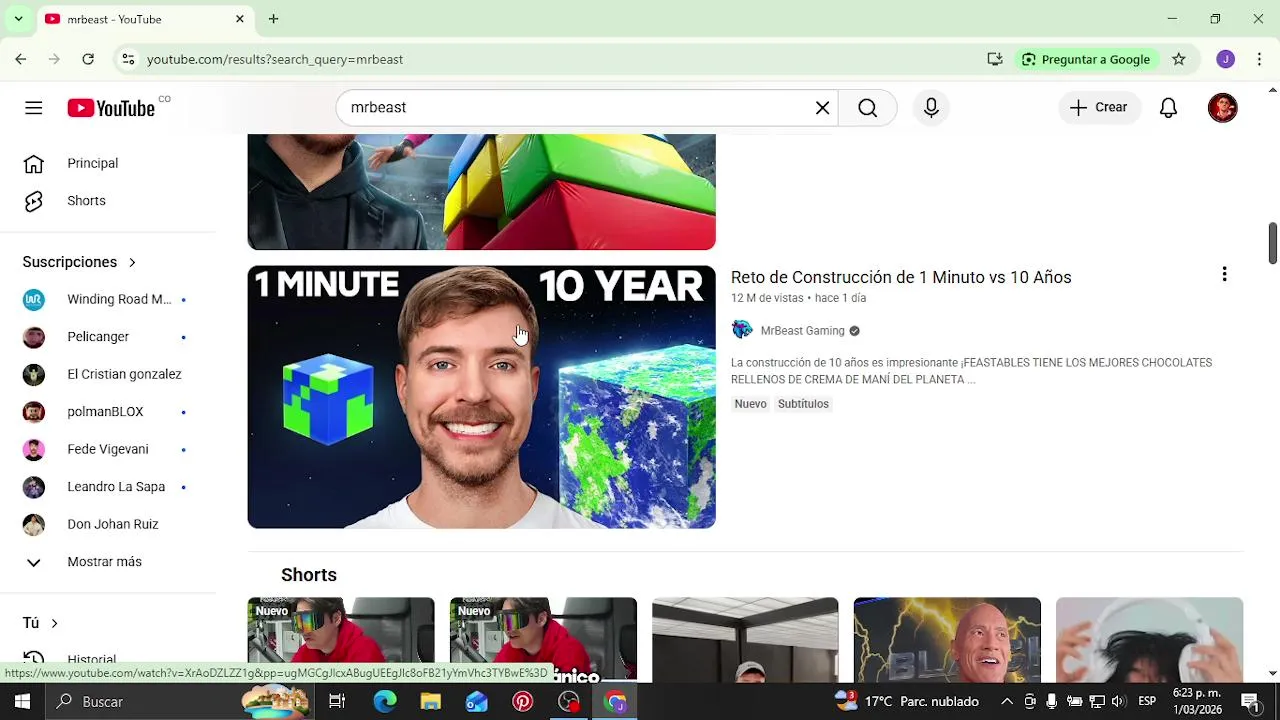1280x720 pixels.
Task: Click the browser address bar URL
Action: 275,59
